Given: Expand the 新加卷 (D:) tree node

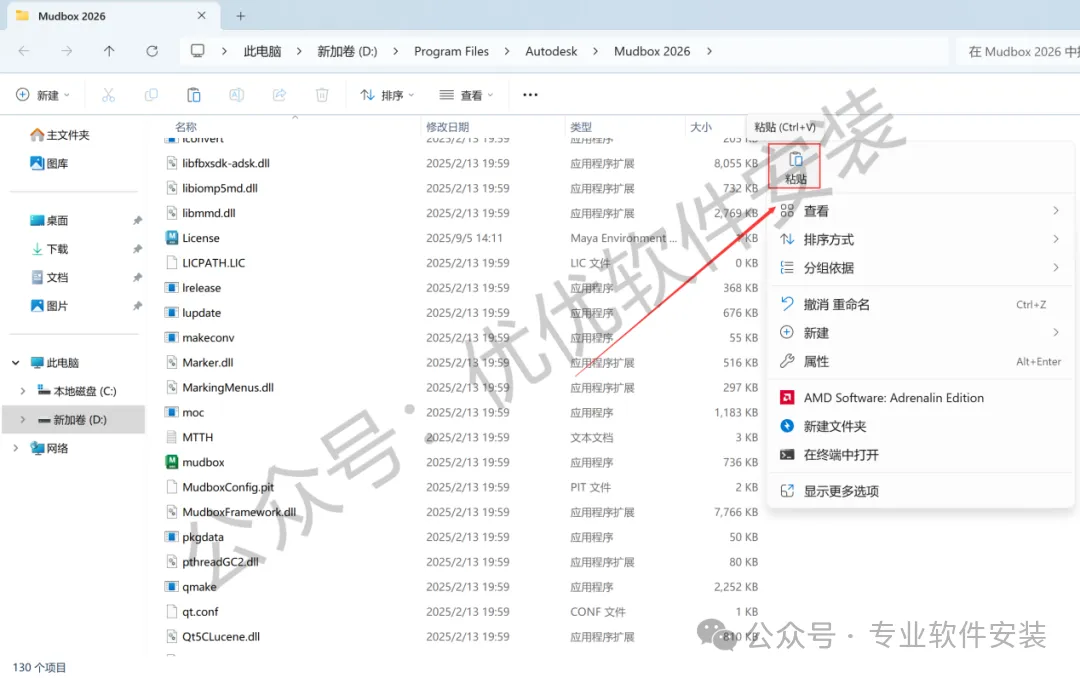Looking at the screenshot, I should coord(23,420).
